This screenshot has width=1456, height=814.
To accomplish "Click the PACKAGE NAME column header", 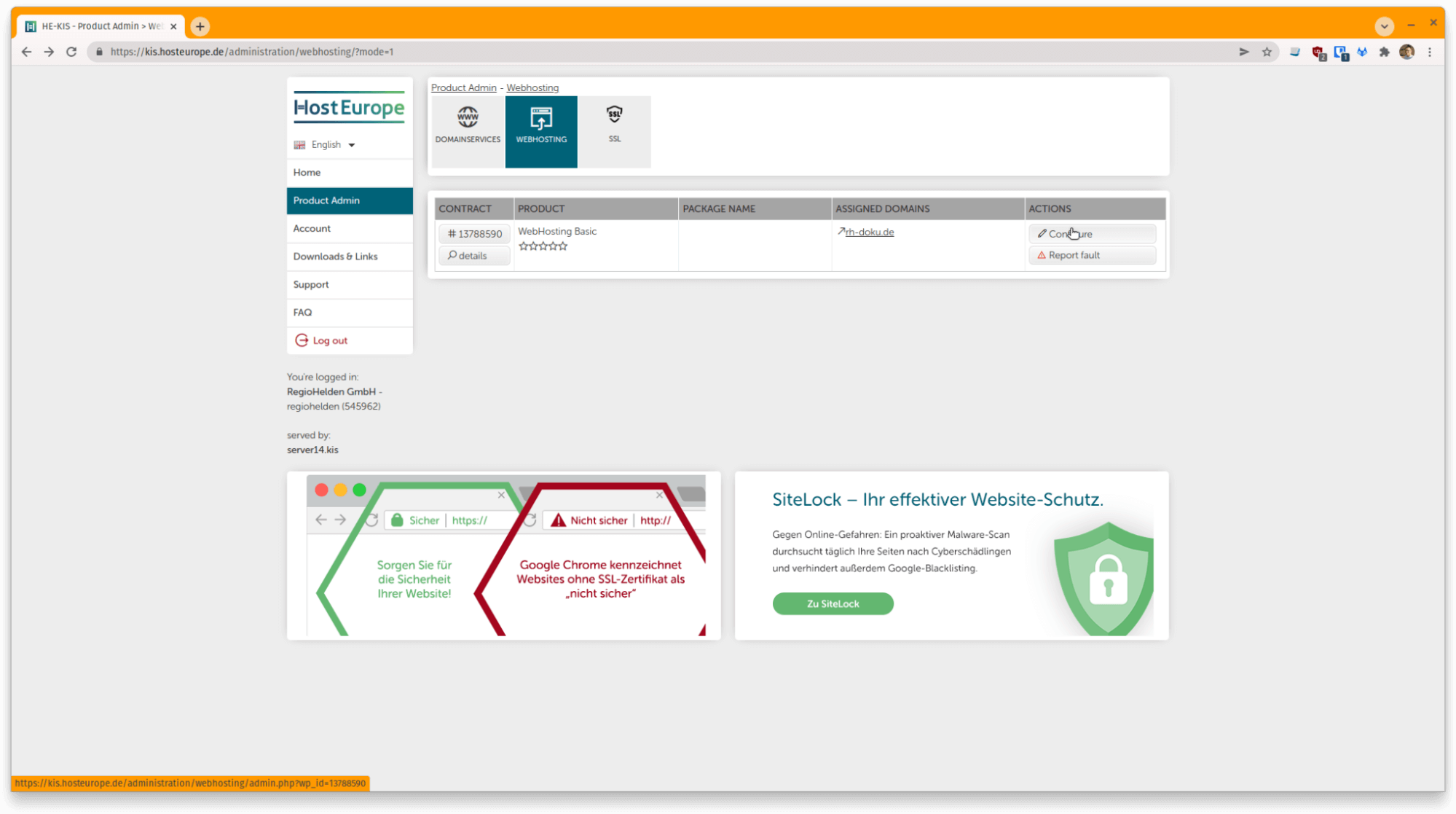I will tap(755, 208).
